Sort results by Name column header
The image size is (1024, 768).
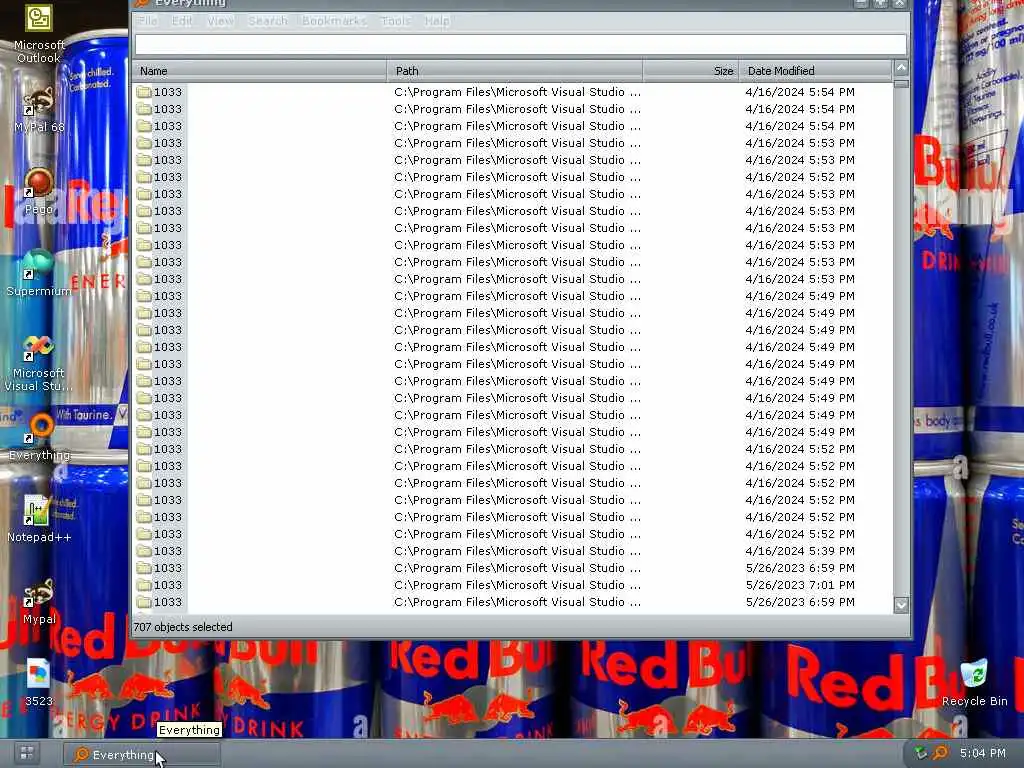(x=259, y=71)
